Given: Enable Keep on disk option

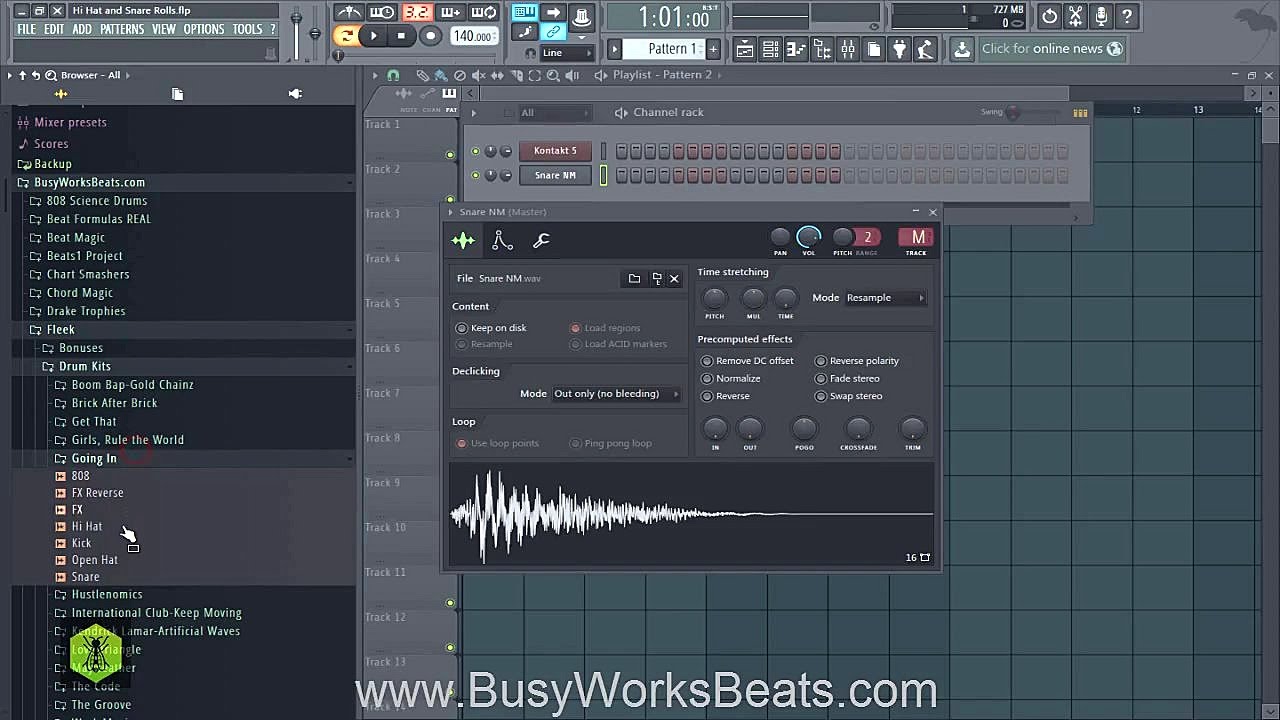Looking at the screenshot, I should click(491, 328).
